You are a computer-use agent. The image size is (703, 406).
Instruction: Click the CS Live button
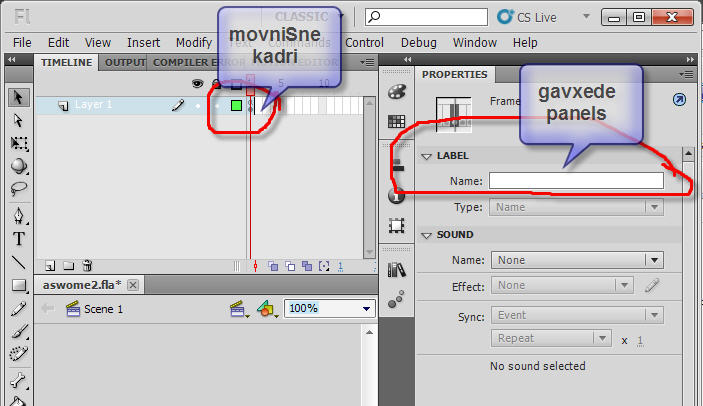[x=527, y=17]
